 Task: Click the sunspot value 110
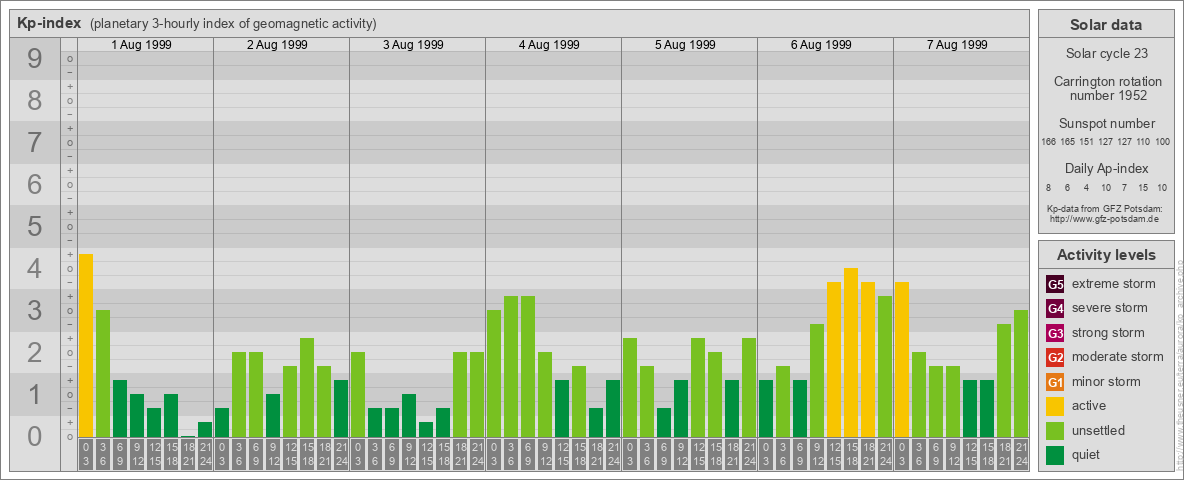click(x=1143, y=142)
